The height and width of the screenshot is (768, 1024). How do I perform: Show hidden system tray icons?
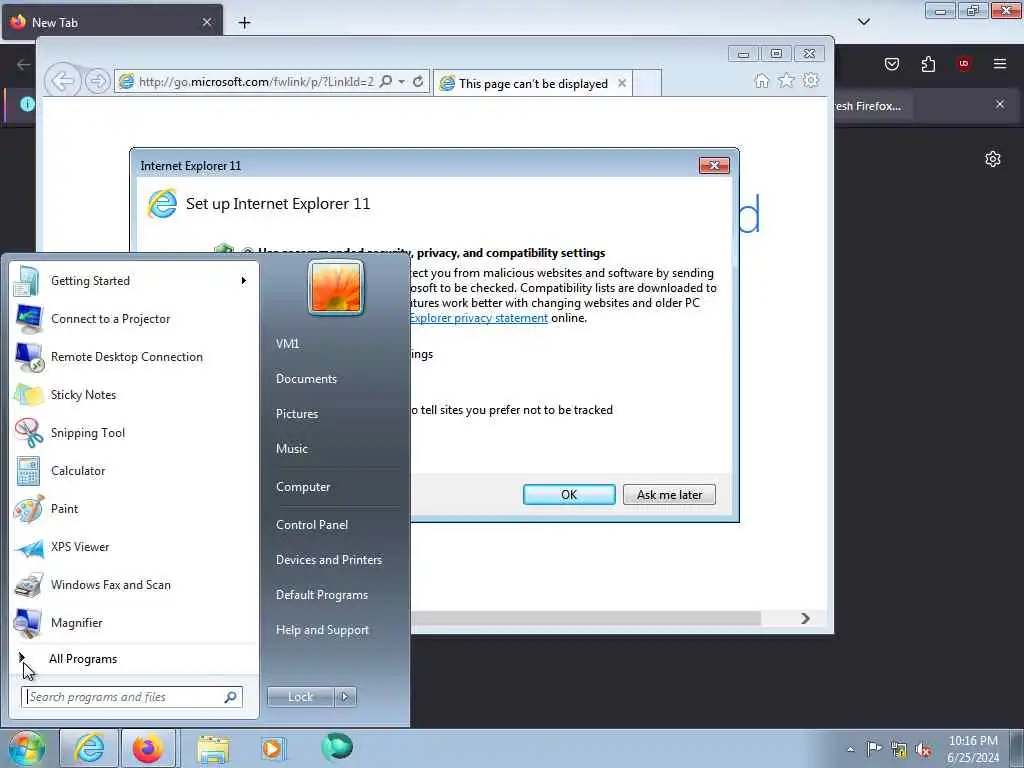850,750
